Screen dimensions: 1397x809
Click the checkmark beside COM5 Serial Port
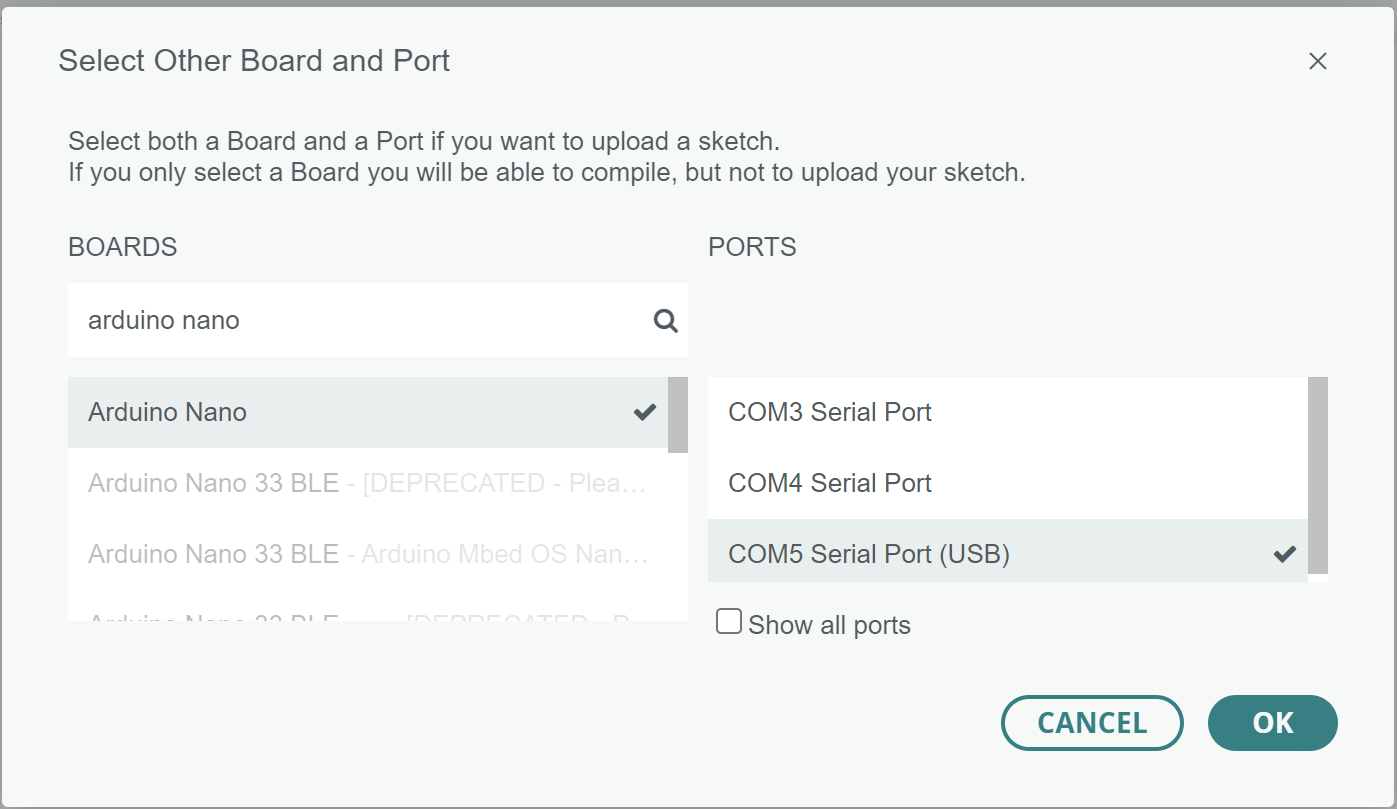pyautogui.click(x=1285, y=554)
